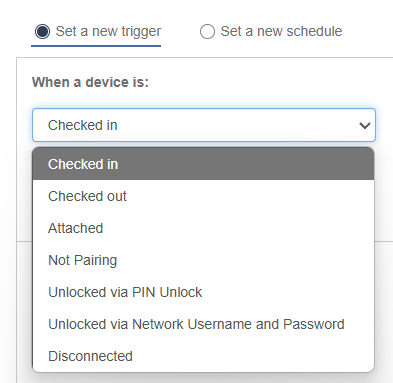Click the "Set a new trigger" label text
Screen dimensions: 393x383
pyautogui.click(x=108, y=32)
